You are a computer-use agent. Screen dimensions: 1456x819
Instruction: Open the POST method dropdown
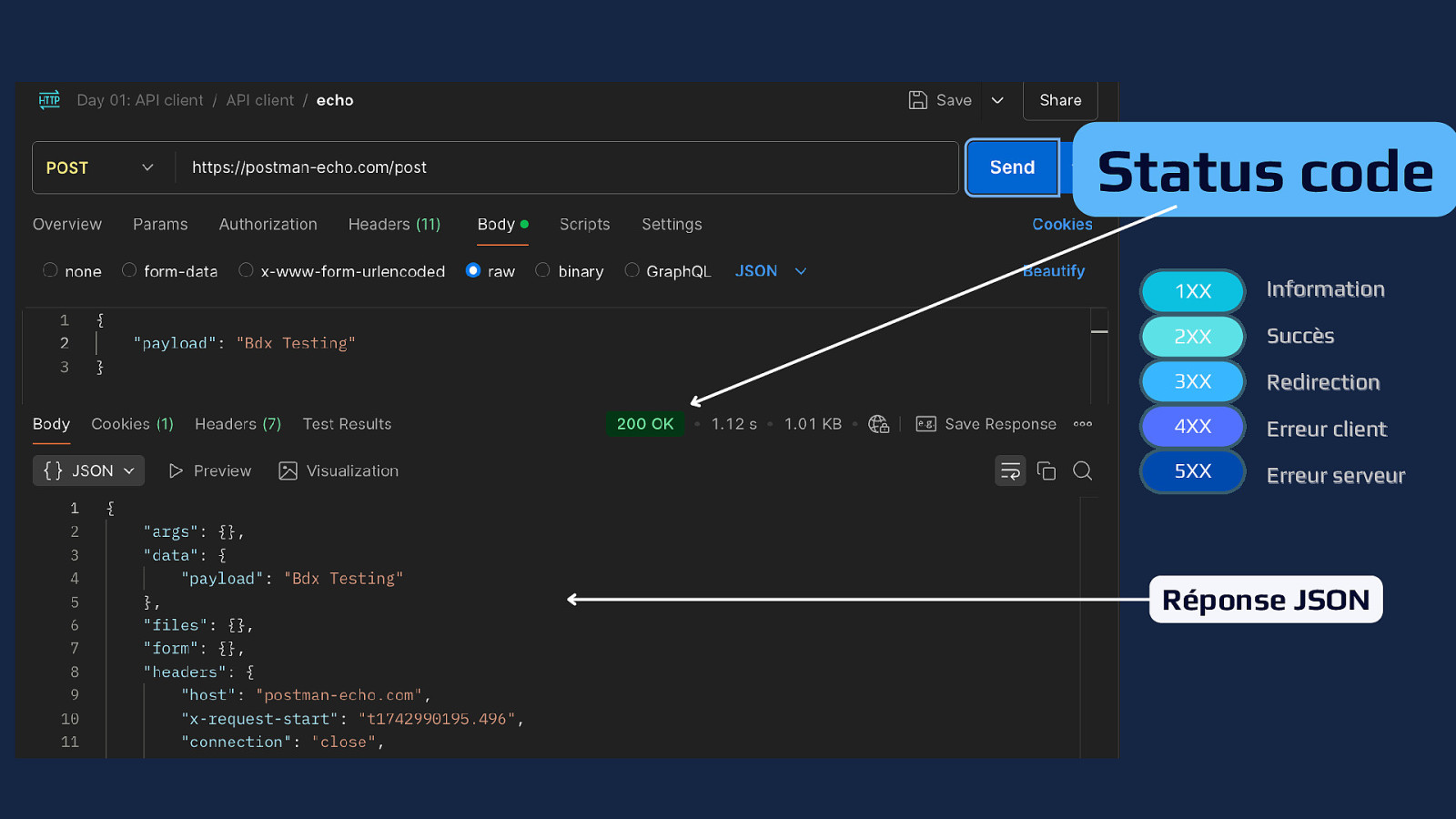click(x=100, y=167)
